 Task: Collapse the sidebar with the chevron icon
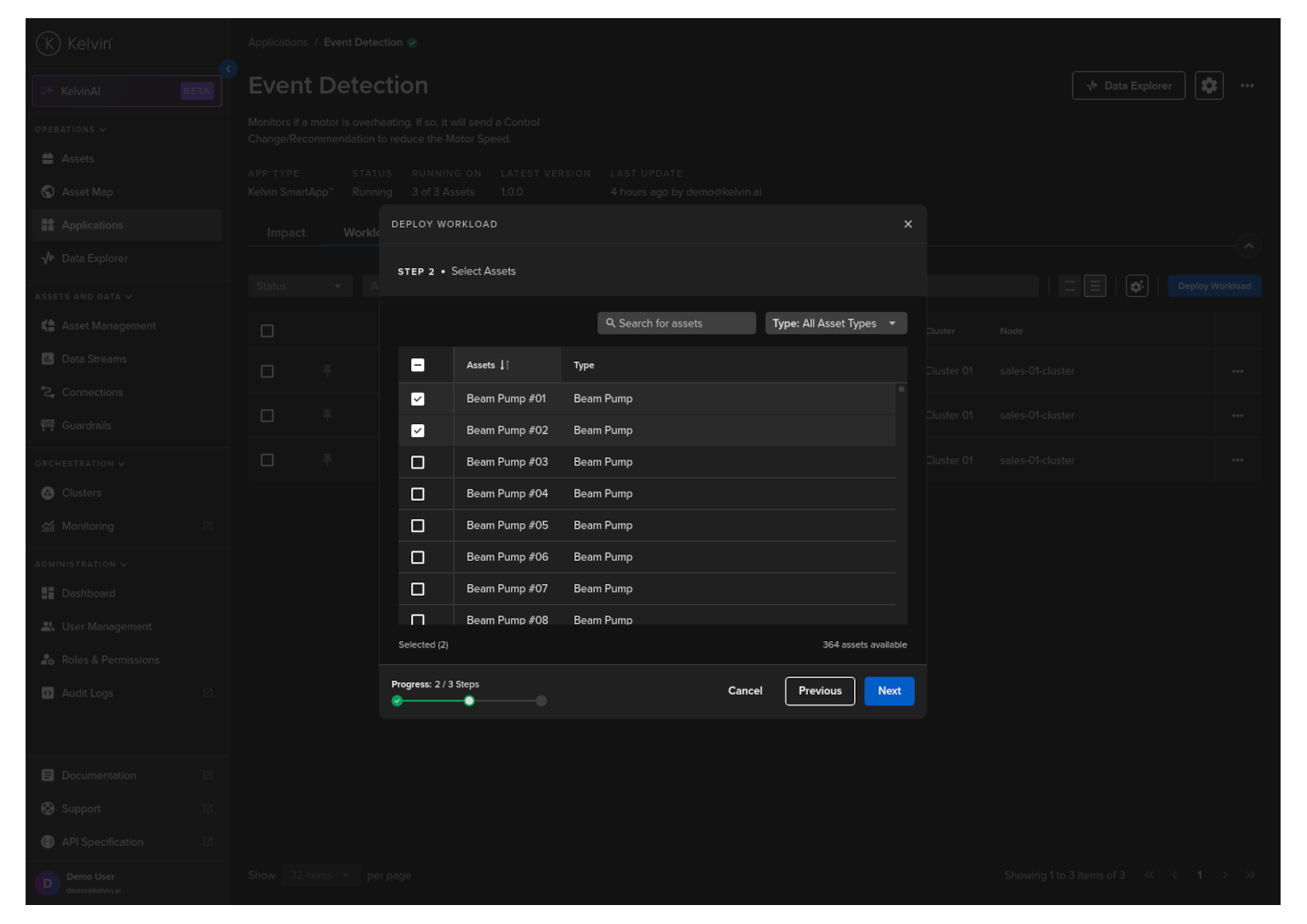click(x=229, y=69)
